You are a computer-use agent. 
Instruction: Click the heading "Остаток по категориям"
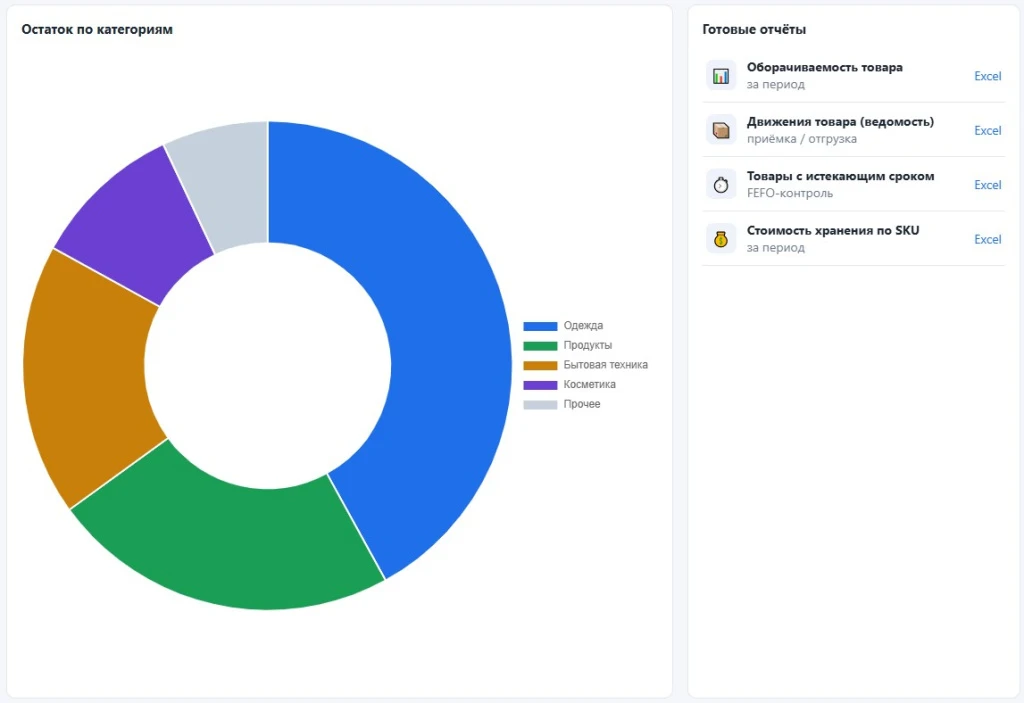click(97, 29)
